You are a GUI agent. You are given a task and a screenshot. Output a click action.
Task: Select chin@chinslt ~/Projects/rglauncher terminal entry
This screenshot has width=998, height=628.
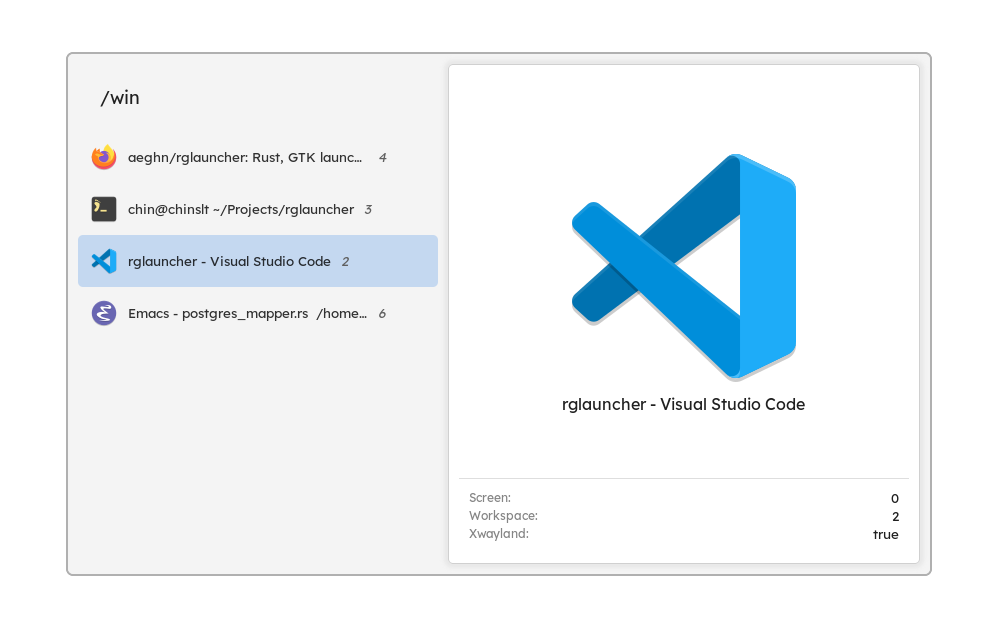(258, 209)
